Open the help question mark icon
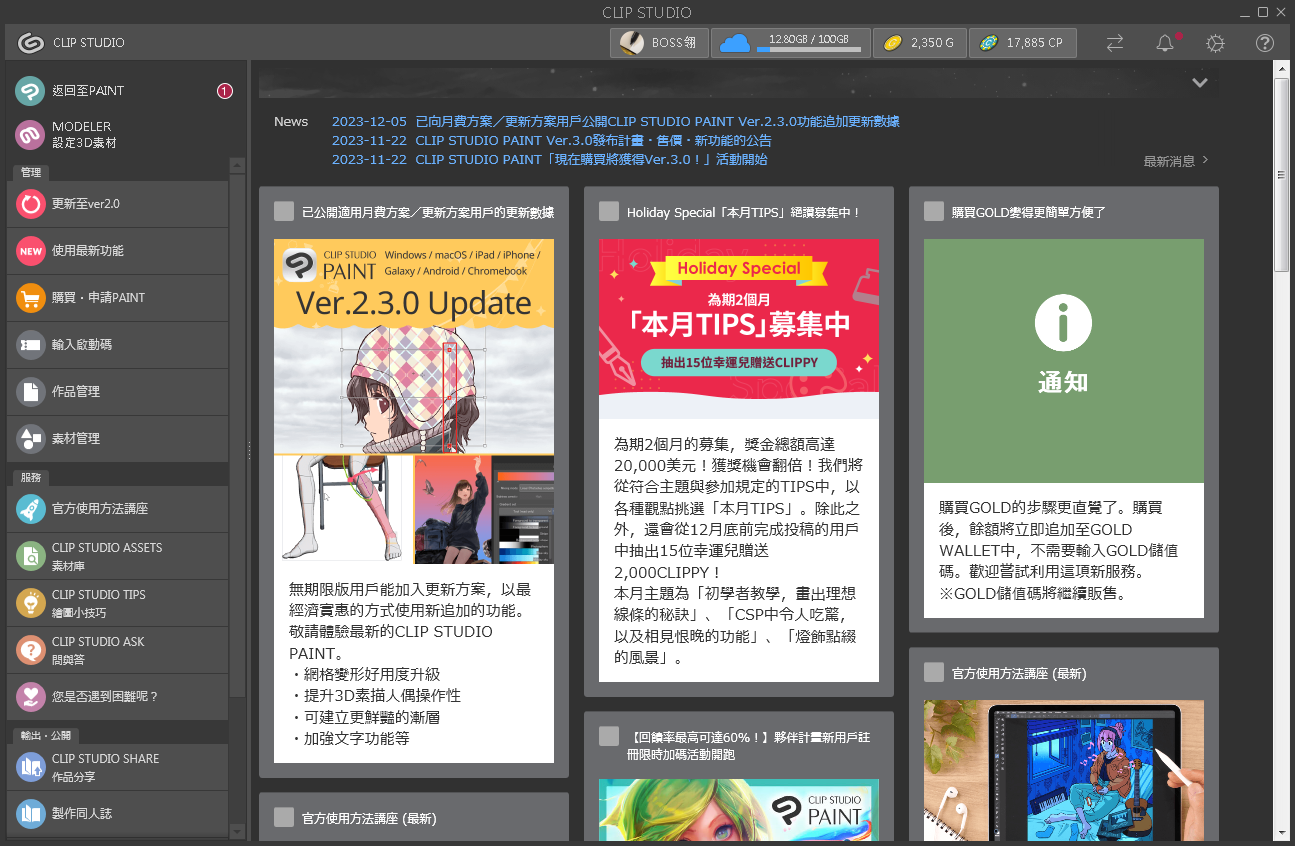Image resolution: width=1295 pixels, height=846 pixels. (x=1265, y=43)
